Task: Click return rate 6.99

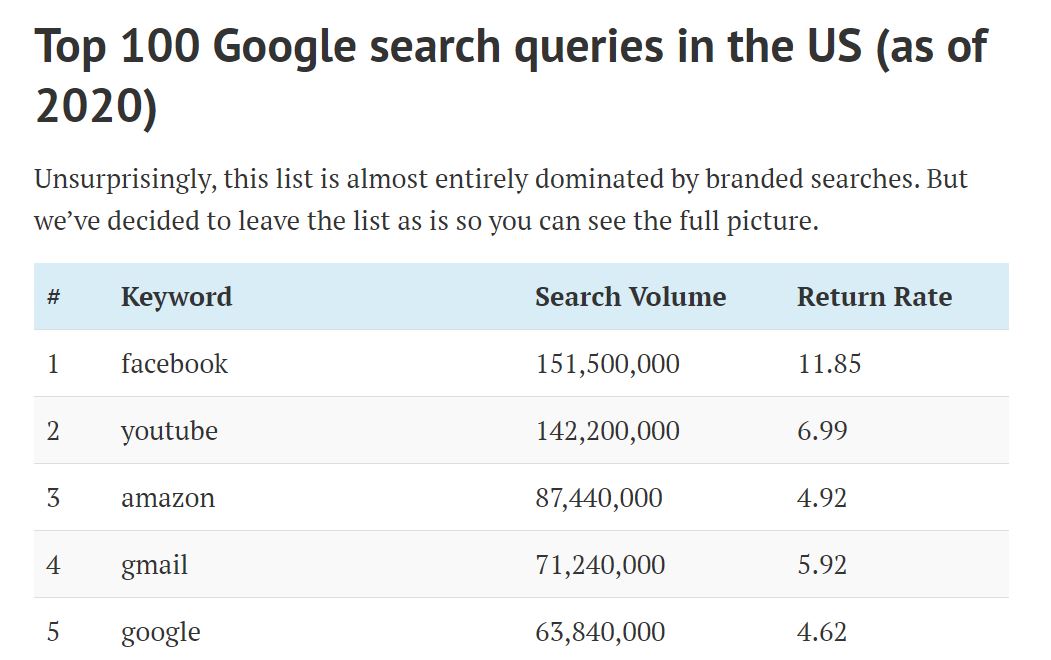Action: [822, 431]
